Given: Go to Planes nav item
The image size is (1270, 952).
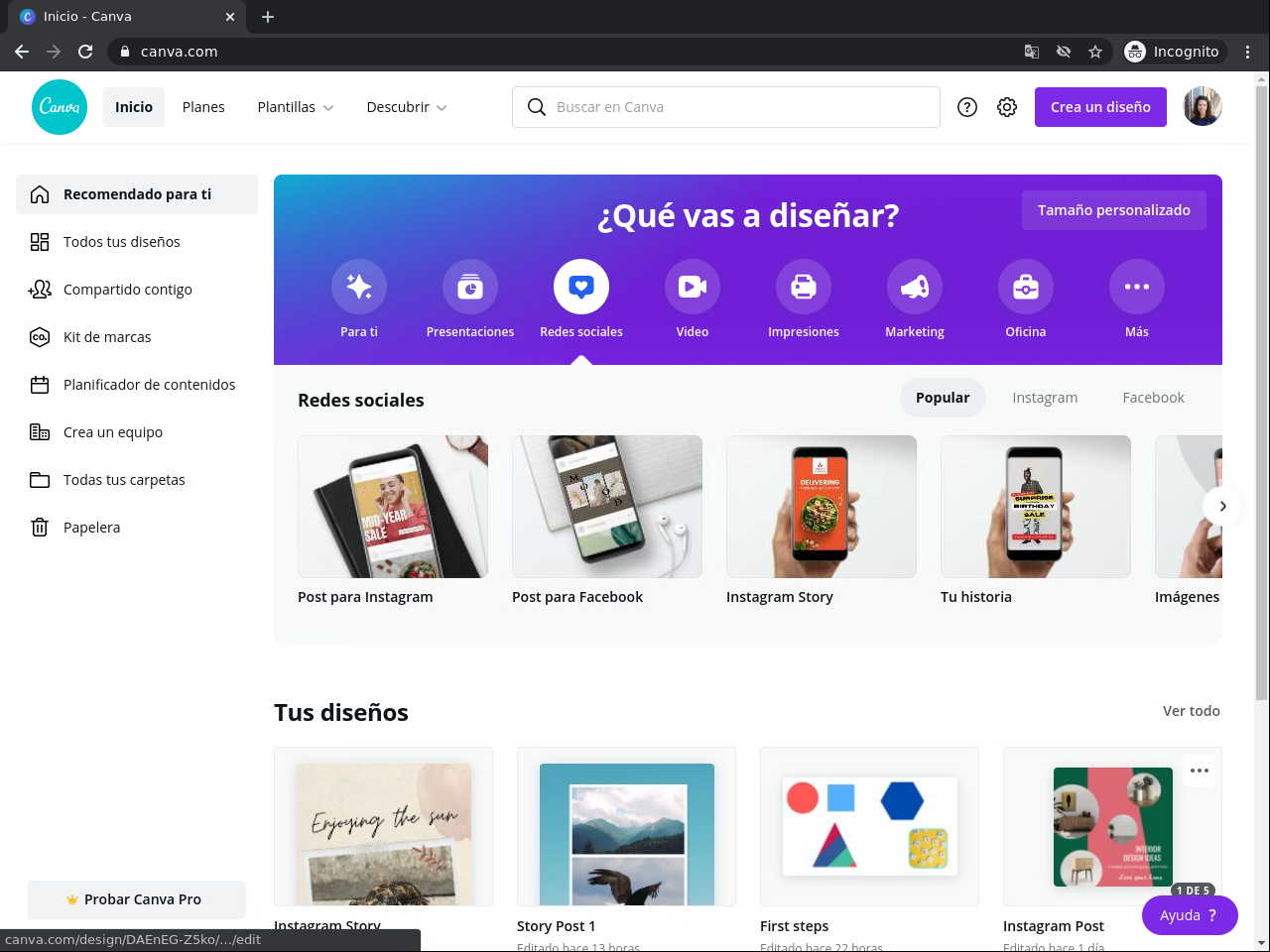Looking at the screenshot, I should pos(203,107).
